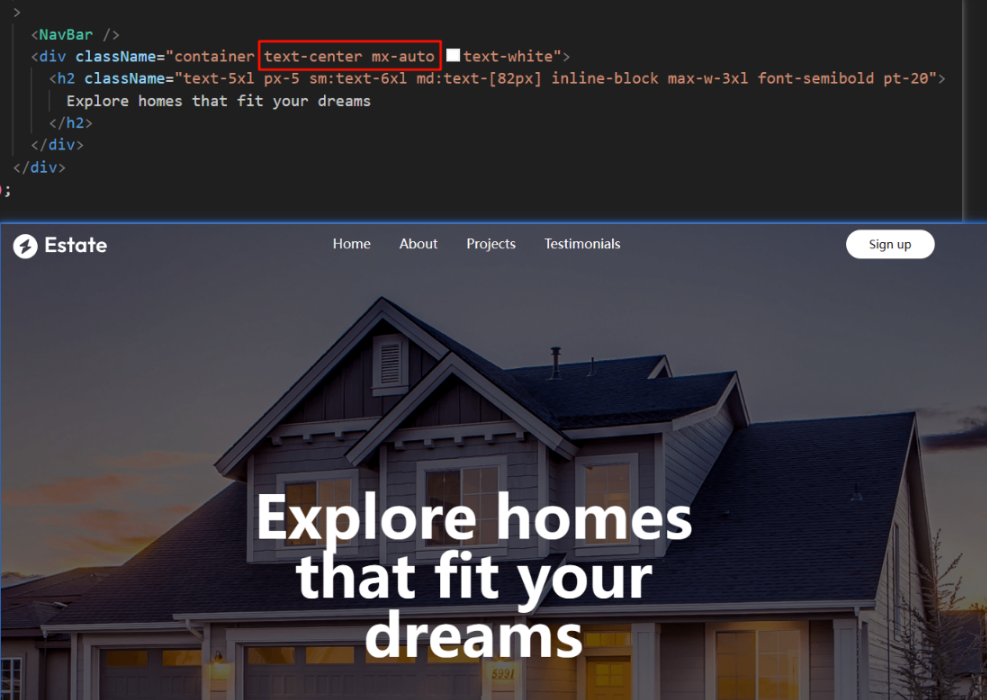Click the Sign up button
The height and width of the screenshot is (700, 987).
coord(890,244)
